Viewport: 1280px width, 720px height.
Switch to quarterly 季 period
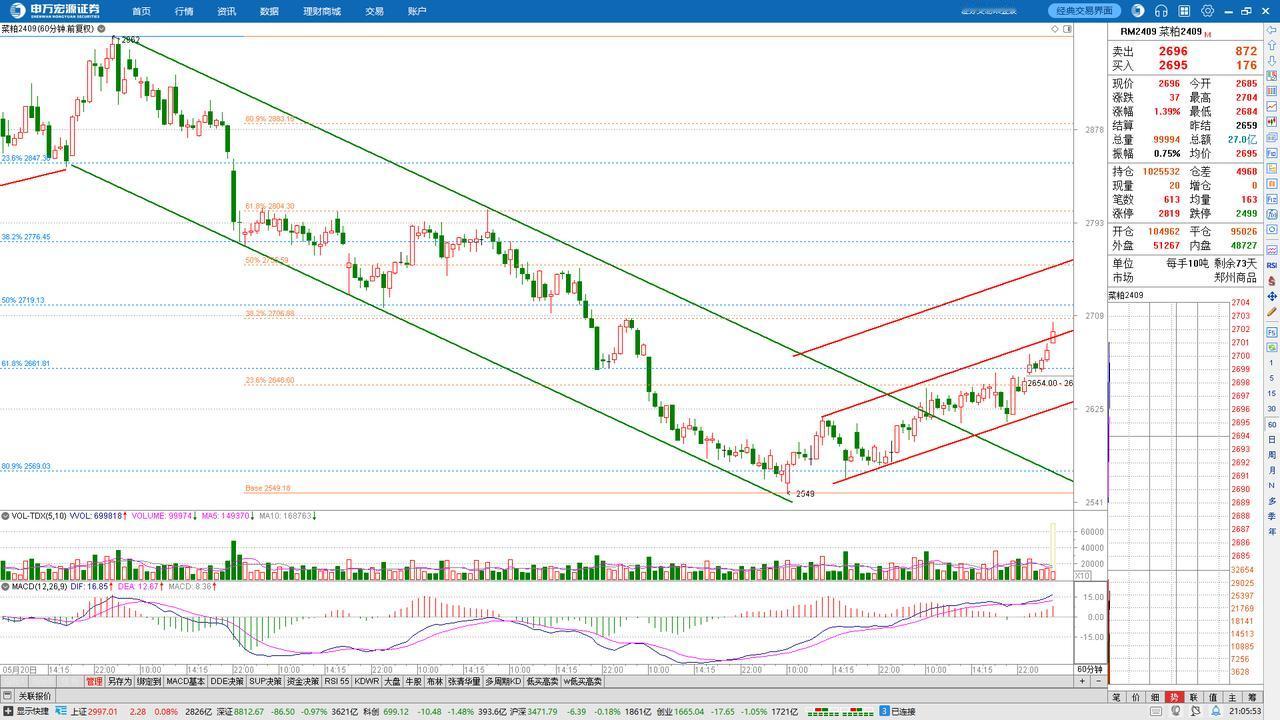1271,516
